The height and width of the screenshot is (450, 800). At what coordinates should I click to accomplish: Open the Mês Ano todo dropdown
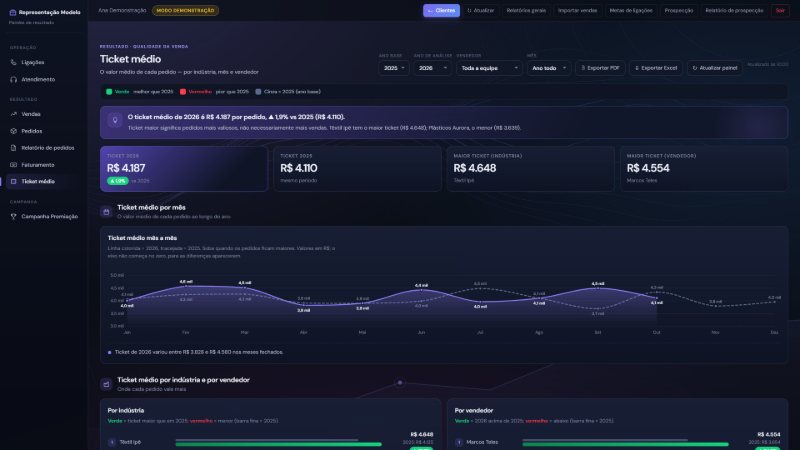click(x=548, y=68)
